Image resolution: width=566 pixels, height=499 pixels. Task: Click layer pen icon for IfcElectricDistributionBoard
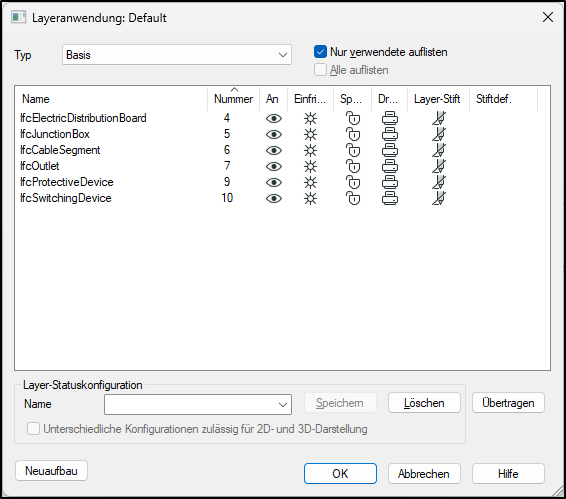[x=439, y=118]
